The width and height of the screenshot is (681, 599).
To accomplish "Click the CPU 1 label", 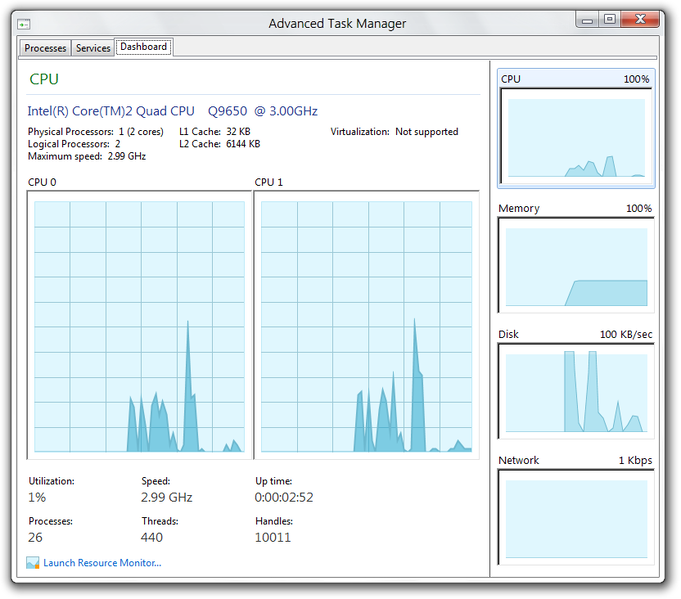I will tap(268, 182).
